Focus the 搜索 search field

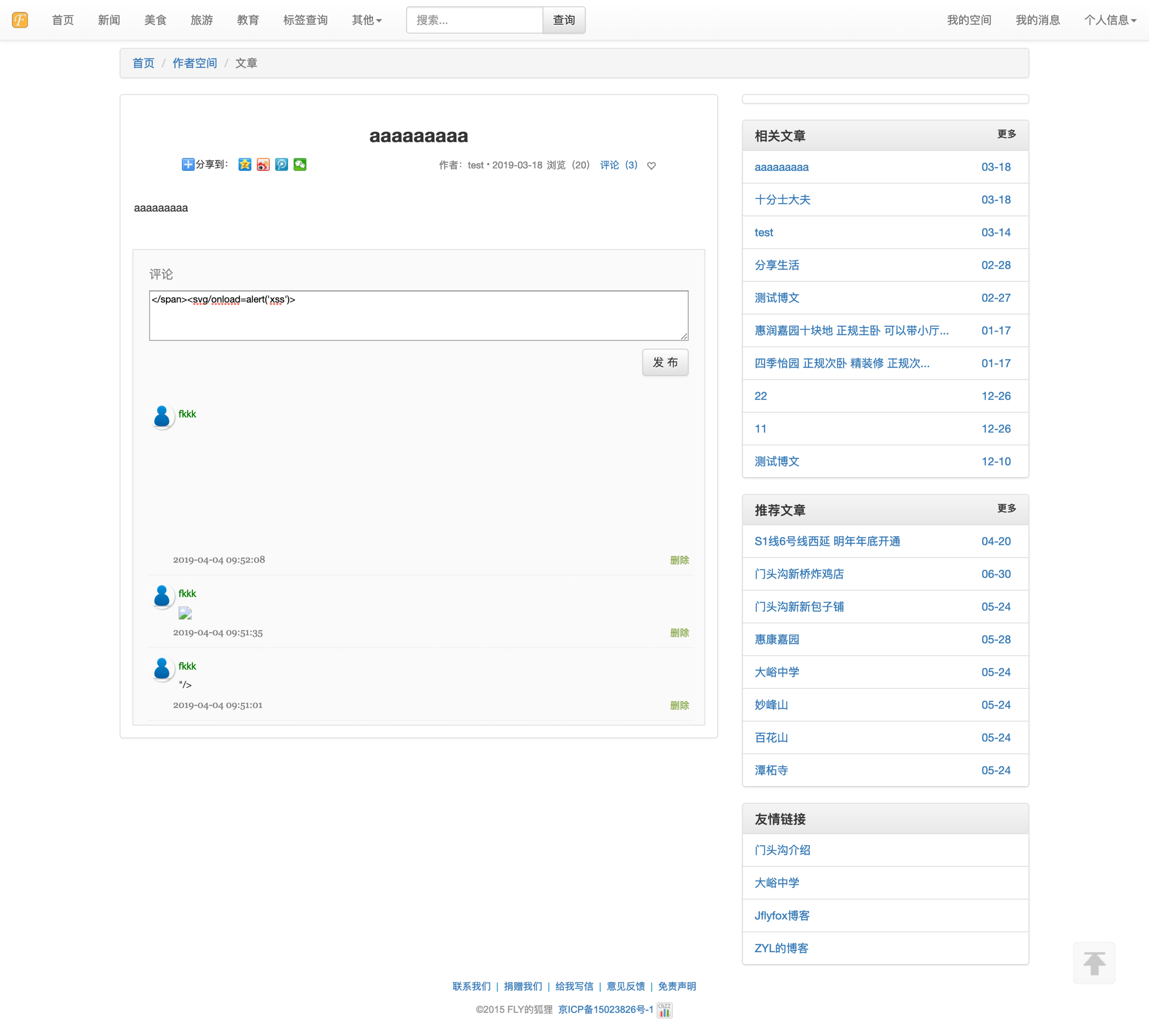(x=475, y=20)
